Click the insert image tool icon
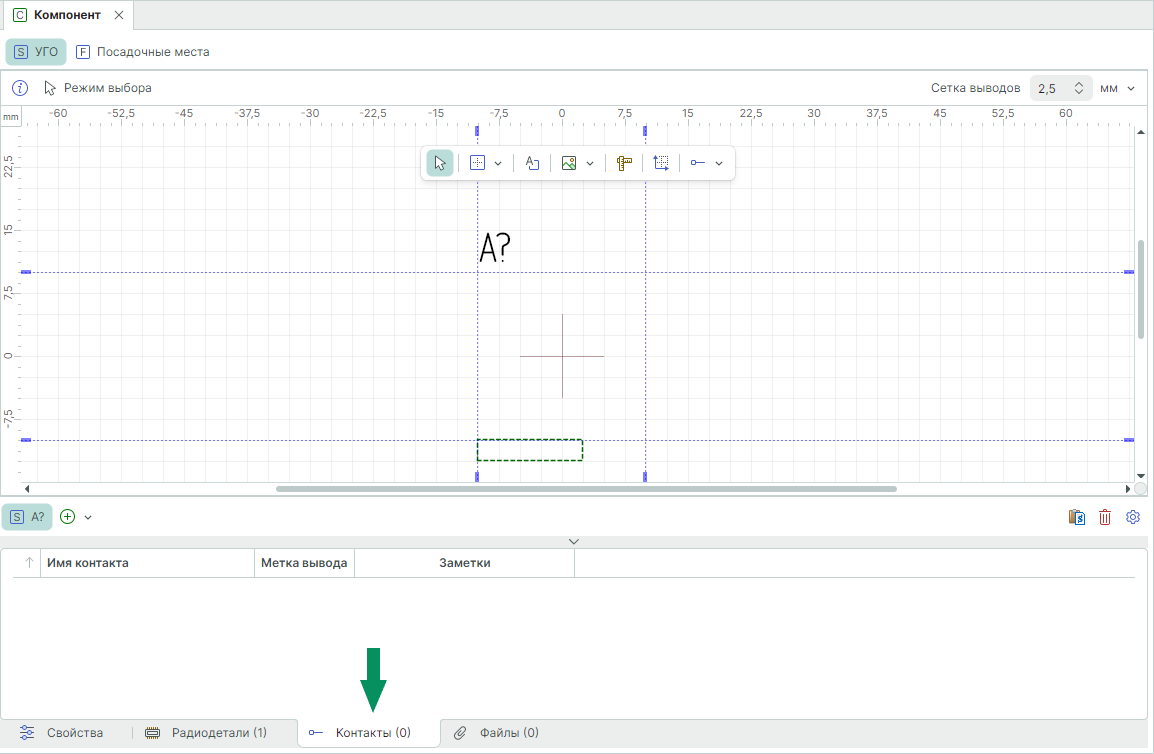The height and width of the screenshot is (754, 1154). click(x=569, y=163)
